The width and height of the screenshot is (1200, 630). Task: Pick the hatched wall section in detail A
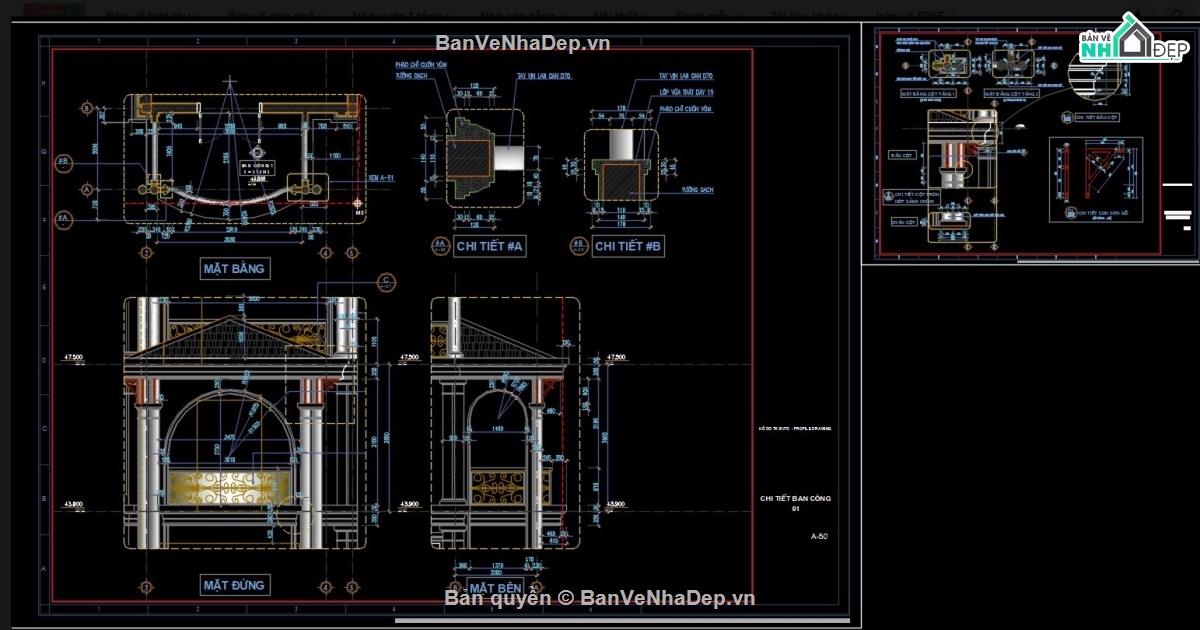click(x=467, y=158)
